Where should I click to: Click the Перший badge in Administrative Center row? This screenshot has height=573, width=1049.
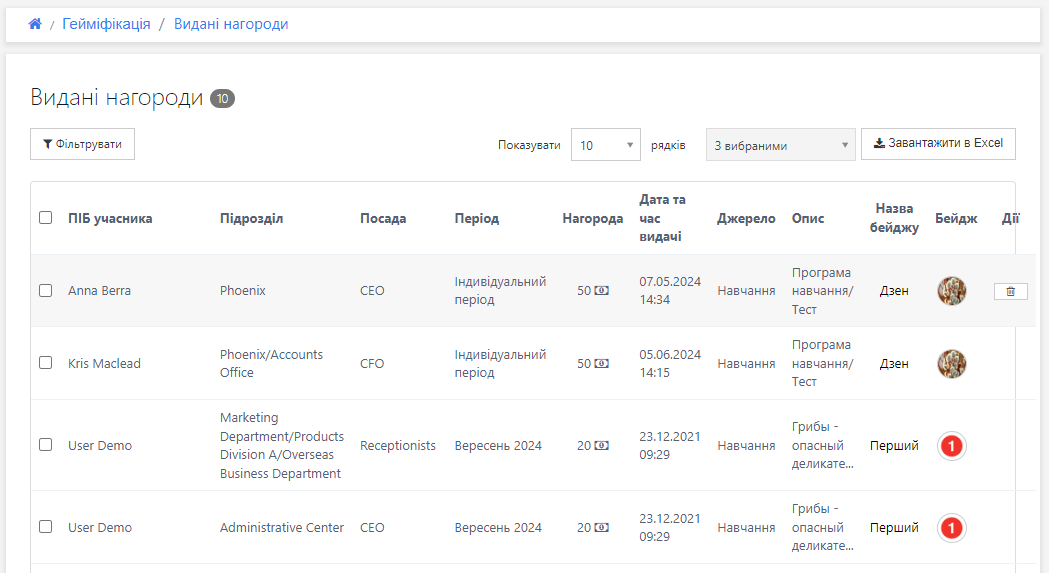tap(951, 528)
